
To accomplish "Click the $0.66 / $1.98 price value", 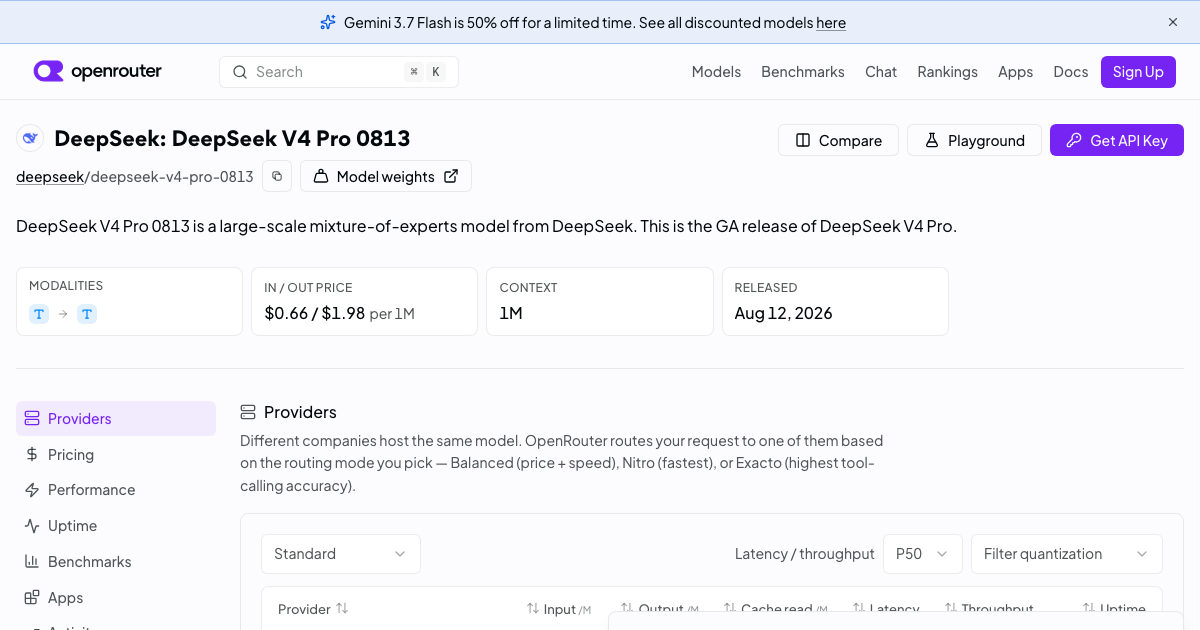I will click(x=315, y=313).
